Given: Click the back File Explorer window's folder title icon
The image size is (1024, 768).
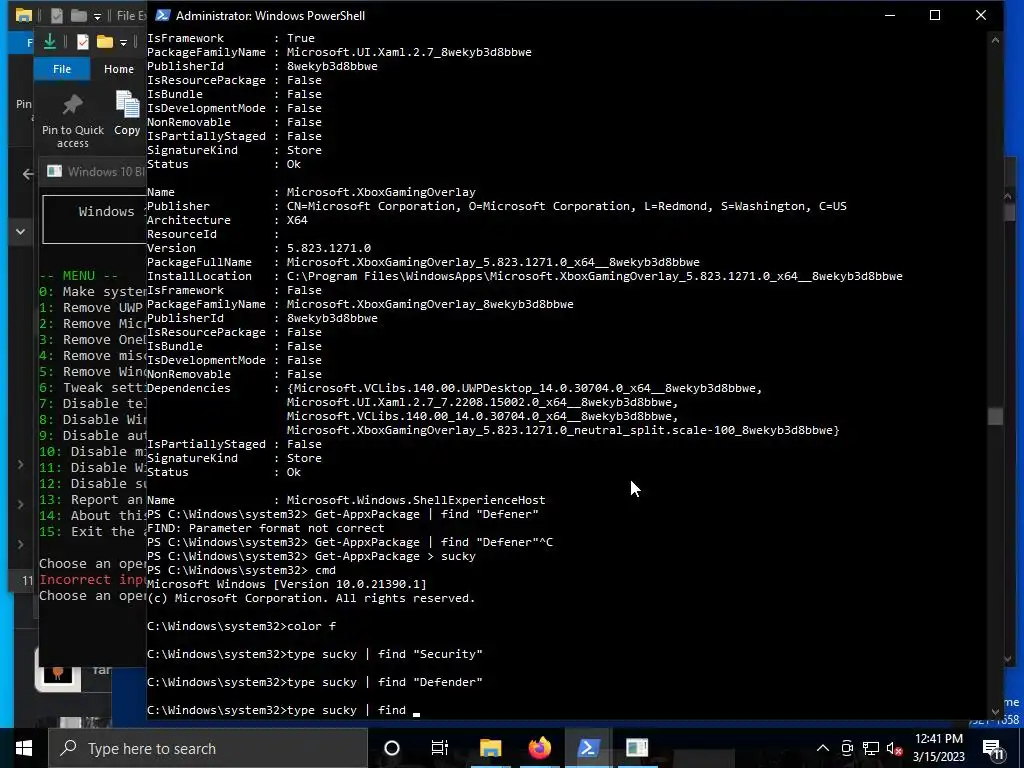Looking at the screenshot, I should pyautogui.click(x=24, y=15).
